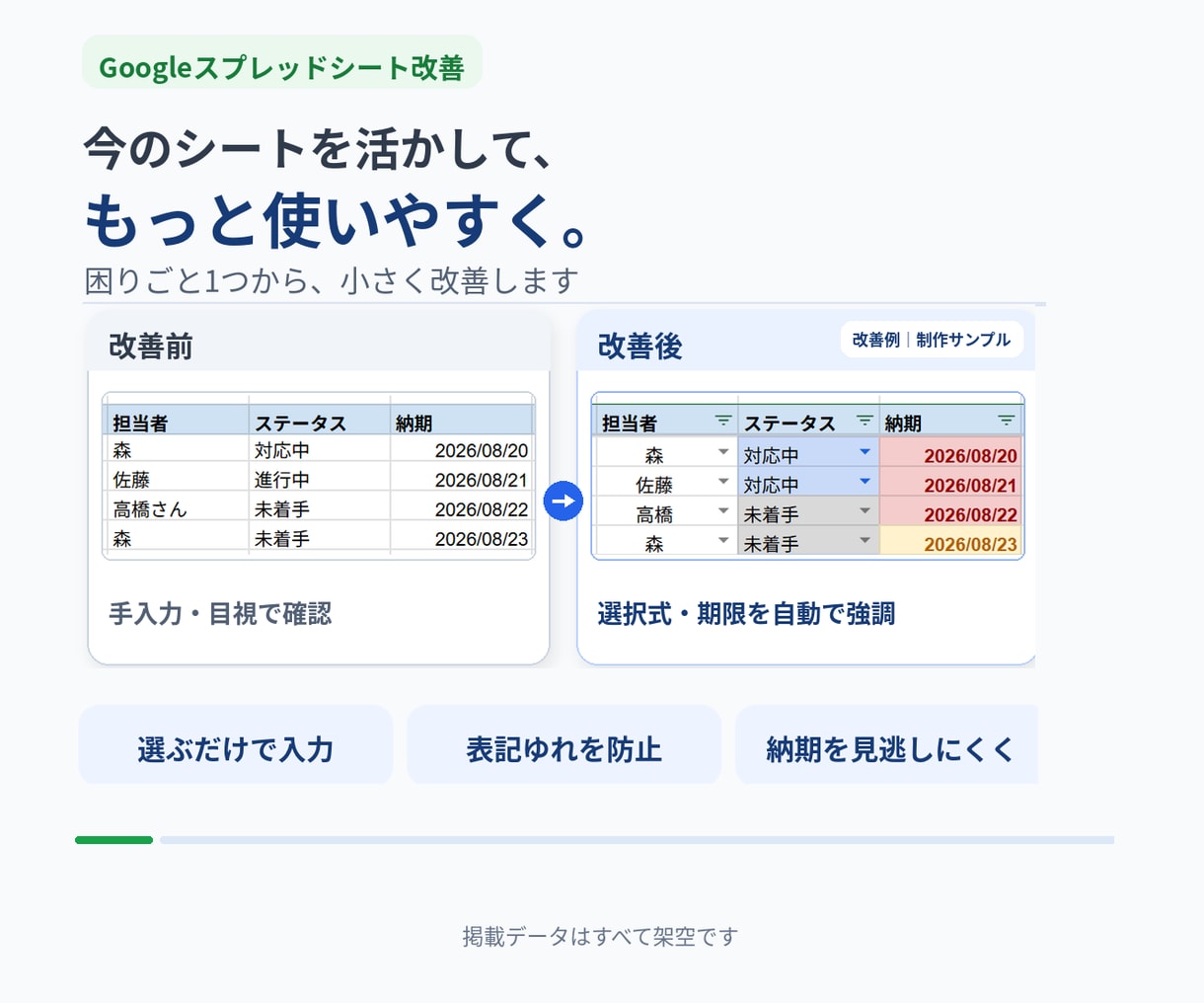Click 納期 header in 改善前 table

[462, 422]
